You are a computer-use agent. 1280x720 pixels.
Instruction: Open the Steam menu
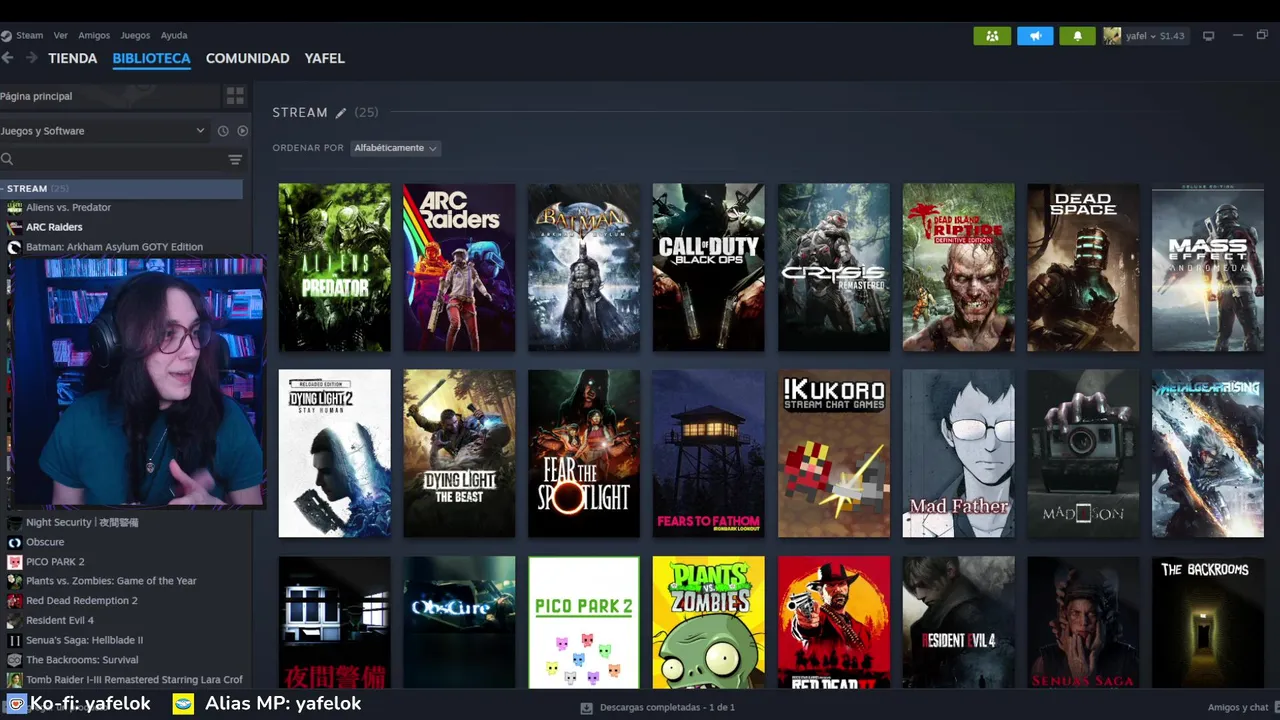pos(29,36)
